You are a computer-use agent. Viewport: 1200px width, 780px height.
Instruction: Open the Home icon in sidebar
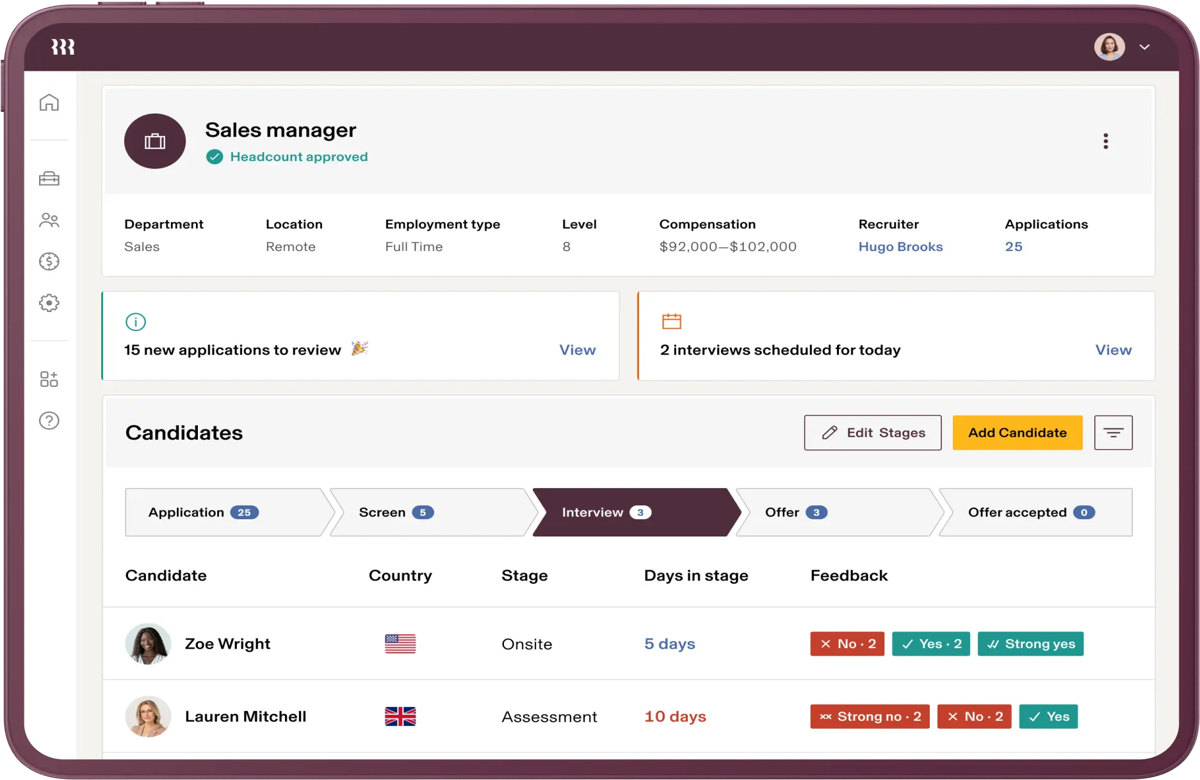49,103
